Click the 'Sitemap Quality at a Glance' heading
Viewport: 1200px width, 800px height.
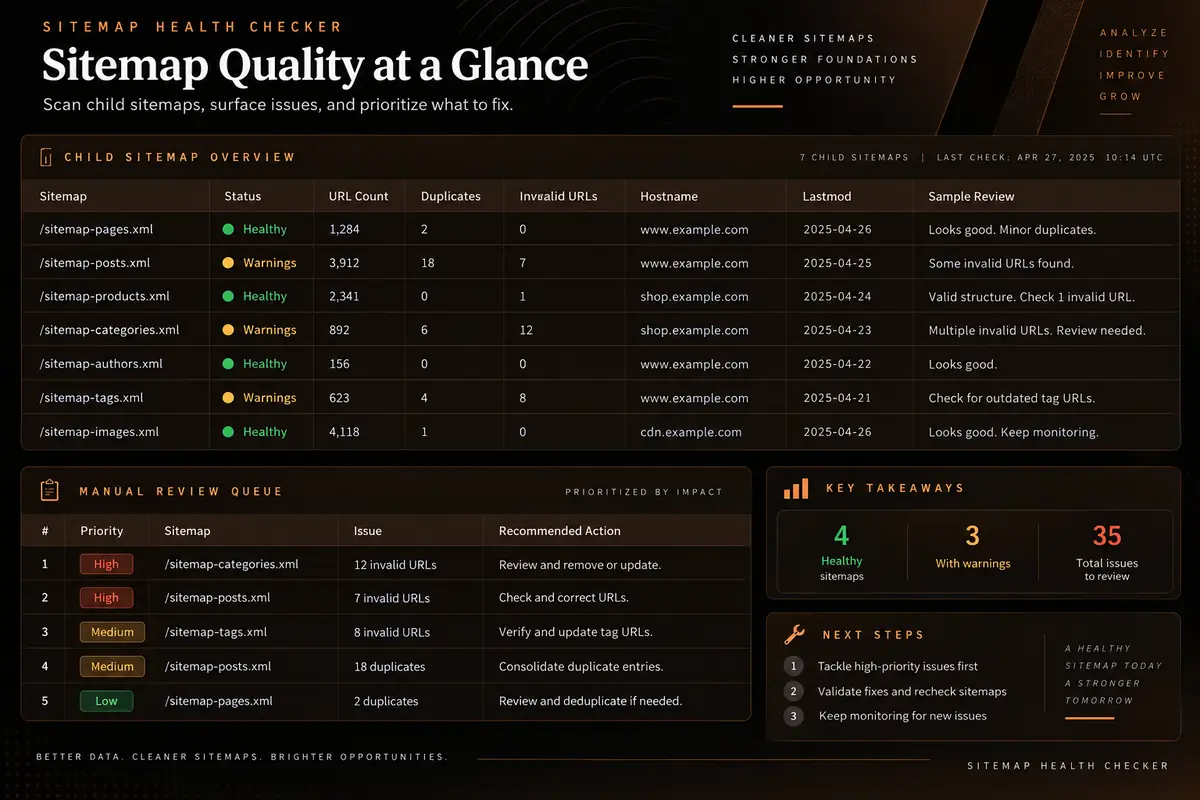(x=314, y=66)
